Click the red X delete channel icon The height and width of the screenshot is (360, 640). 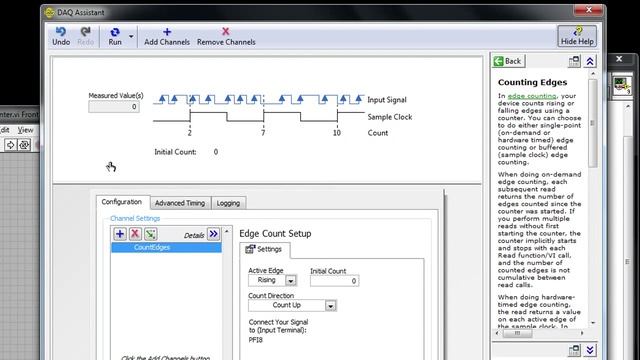click(x=135, y=234)
